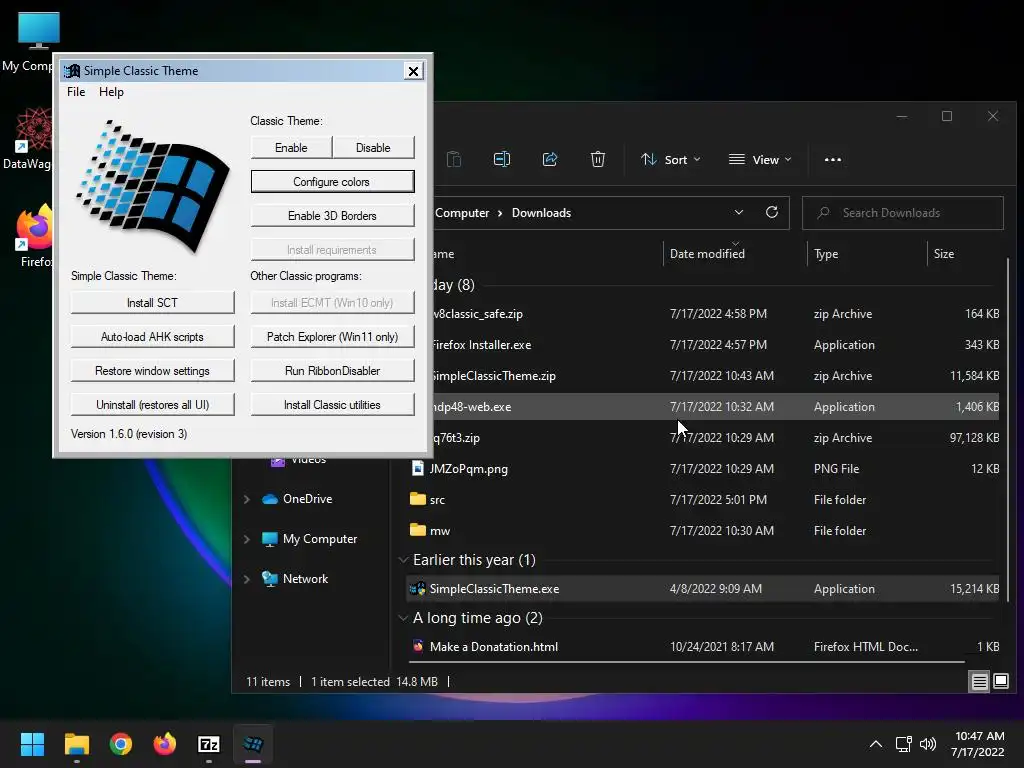The height and width of the screenshot is (768, 1024).
Task: Select My Computer in navigation pane
Action: point(319,539)
